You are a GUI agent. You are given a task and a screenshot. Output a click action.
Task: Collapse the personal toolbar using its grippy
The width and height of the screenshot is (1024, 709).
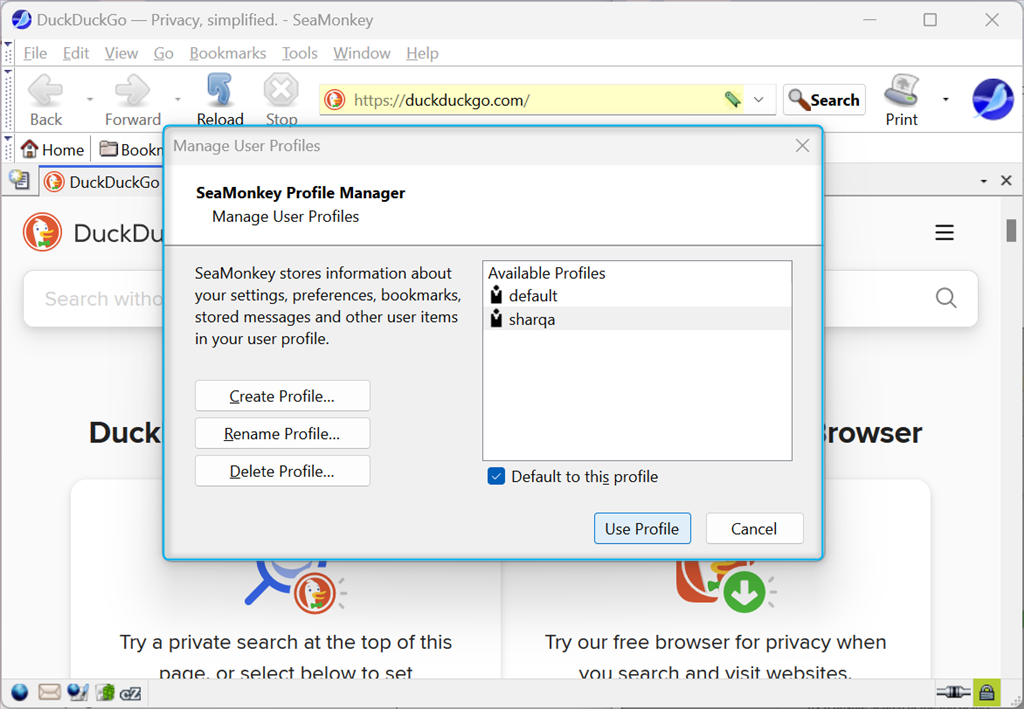point(8,149)
